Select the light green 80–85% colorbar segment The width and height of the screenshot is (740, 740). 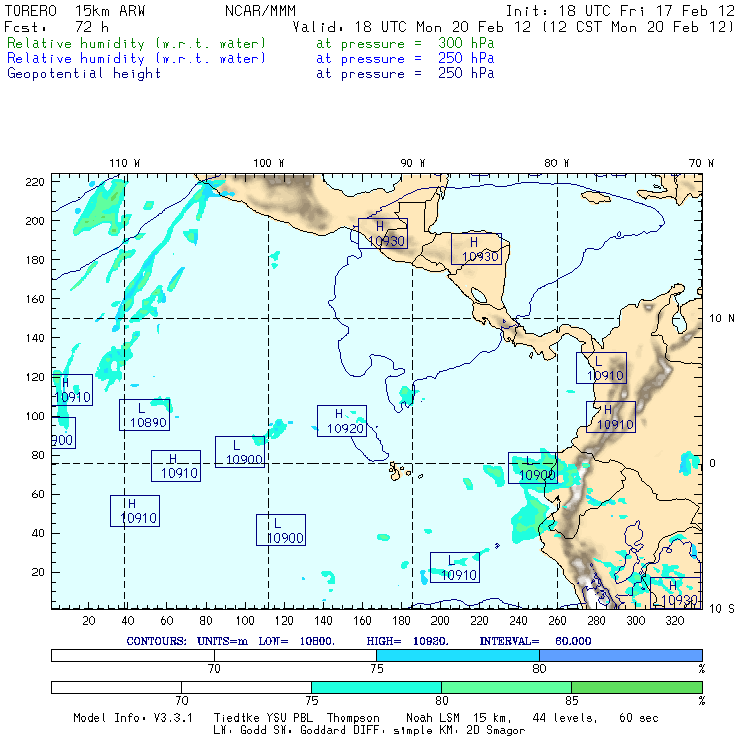click(x=506, y=688)
